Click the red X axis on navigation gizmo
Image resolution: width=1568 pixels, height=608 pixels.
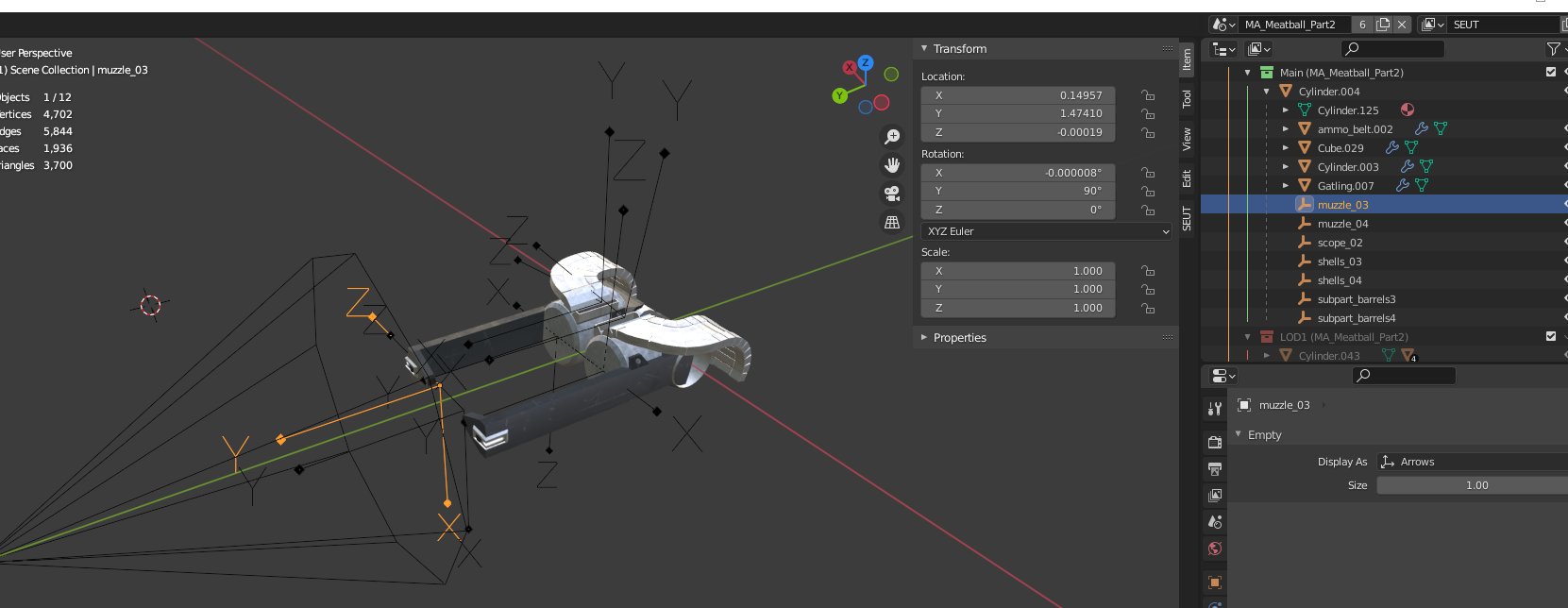coord(850,67)
